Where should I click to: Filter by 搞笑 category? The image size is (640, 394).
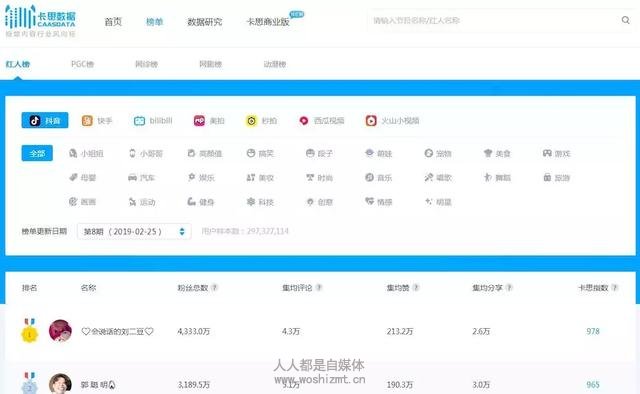tap(260, 154)
